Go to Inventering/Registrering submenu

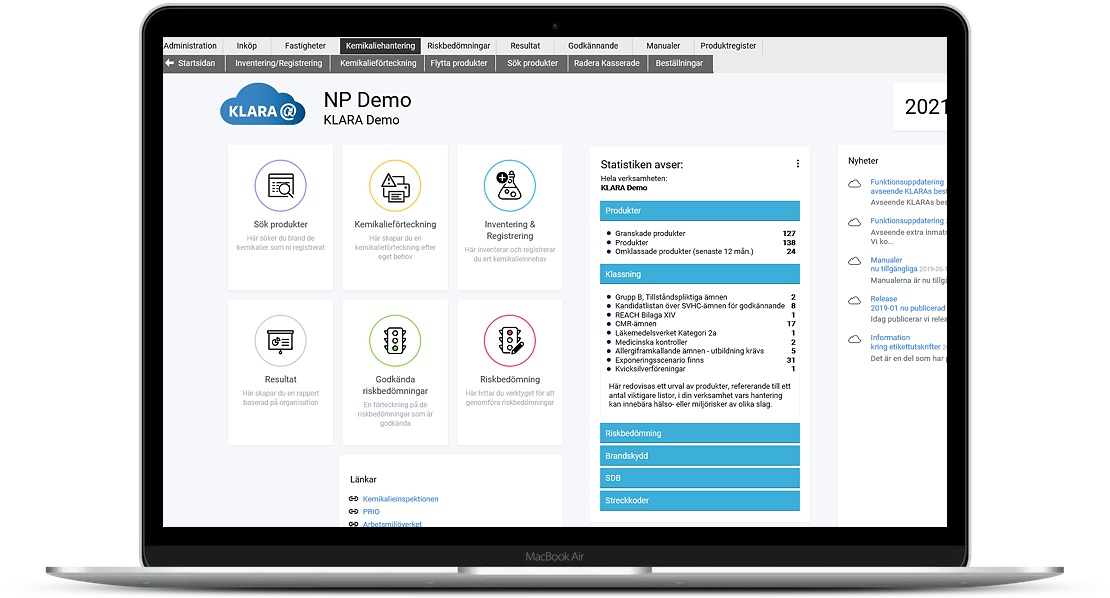tap(279, 64)
